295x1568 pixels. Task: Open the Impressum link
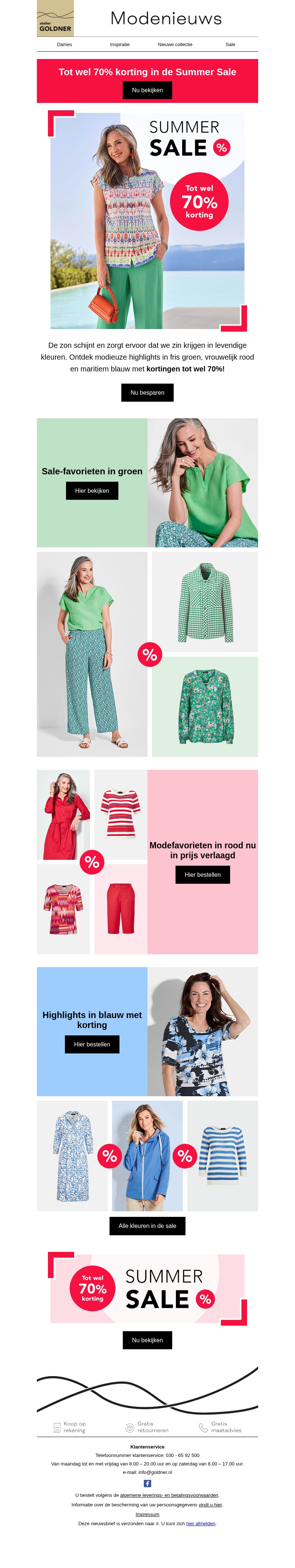click(x=147, y=1514)
